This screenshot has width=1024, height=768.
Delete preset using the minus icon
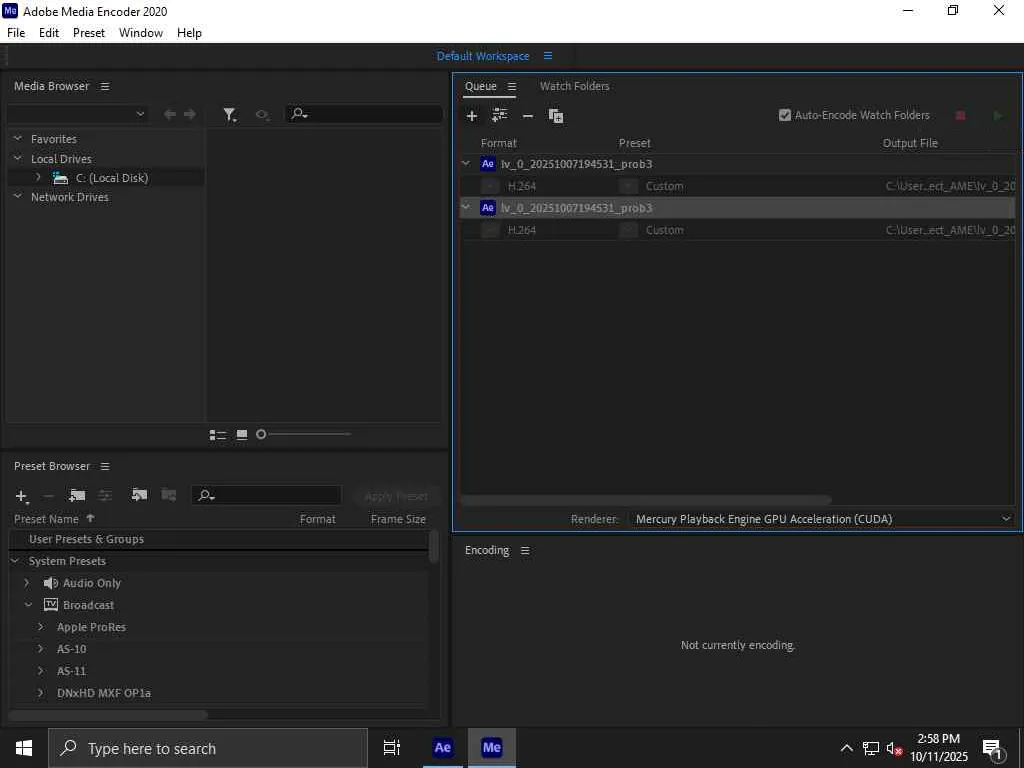click(x=48, y=496)
